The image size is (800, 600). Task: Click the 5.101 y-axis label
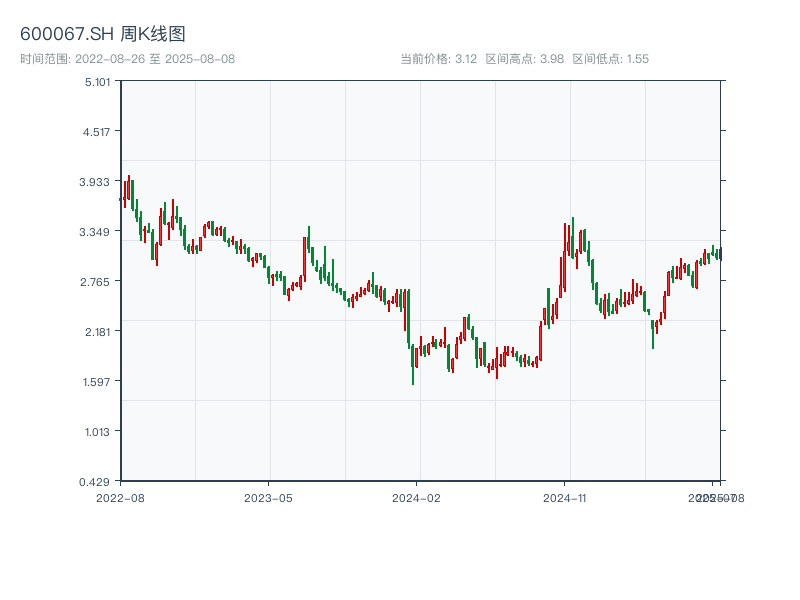click(x=97, y=81)
